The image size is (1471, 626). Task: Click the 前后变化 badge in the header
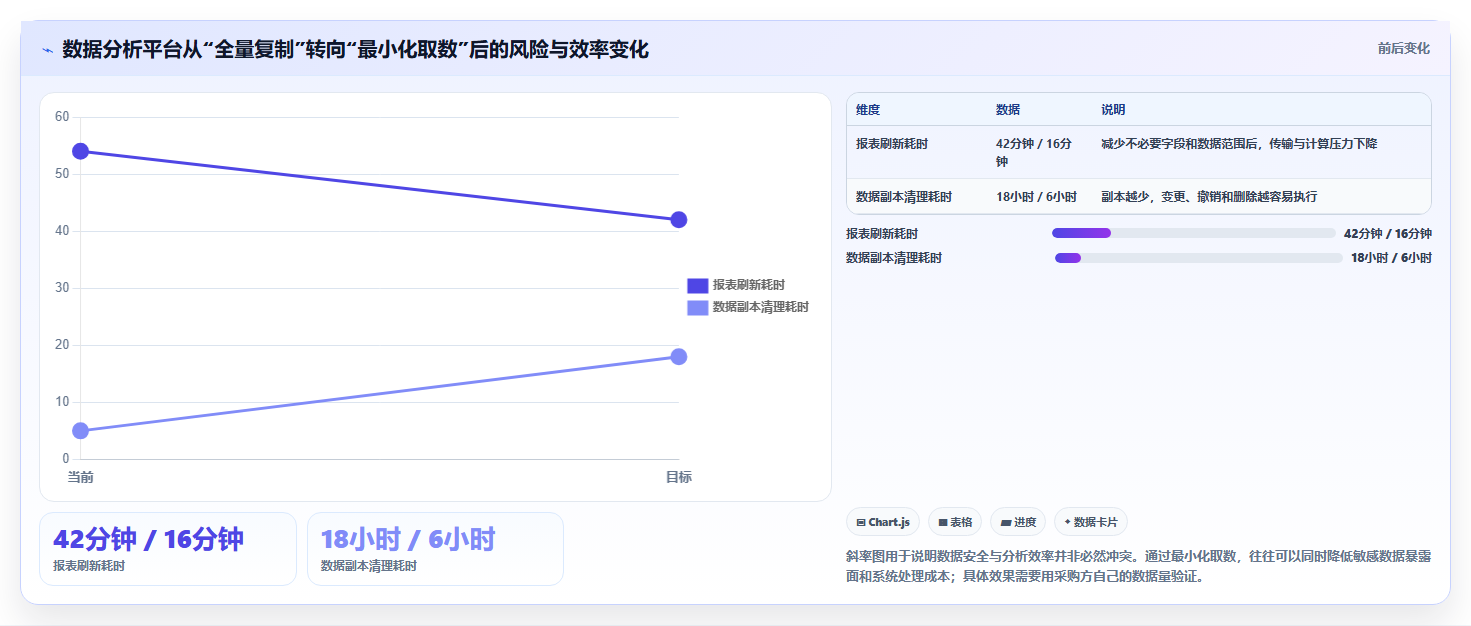[x=1403, y=48]
